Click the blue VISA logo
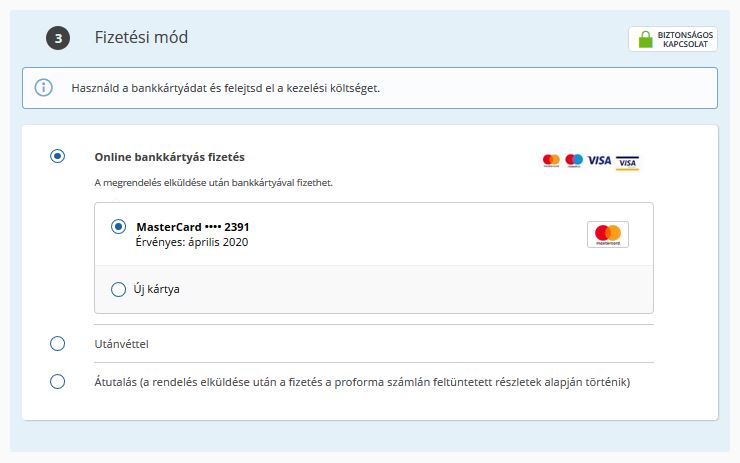740x463 pixels. (x=599, y=160)
